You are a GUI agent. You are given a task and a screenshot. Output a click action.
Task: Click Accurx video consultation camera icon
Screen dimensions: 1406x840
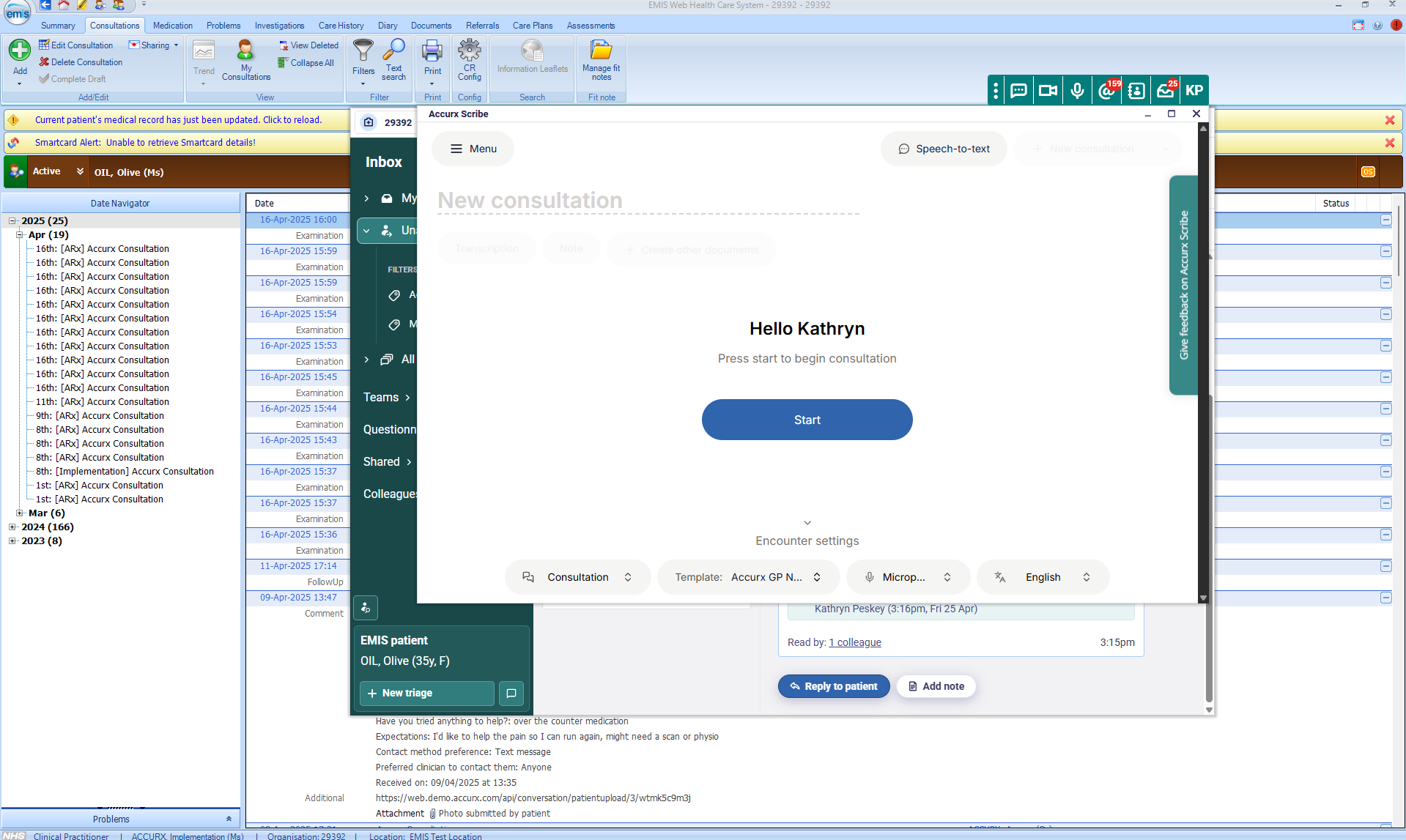pyautogui.click(x=1048, y=91)
